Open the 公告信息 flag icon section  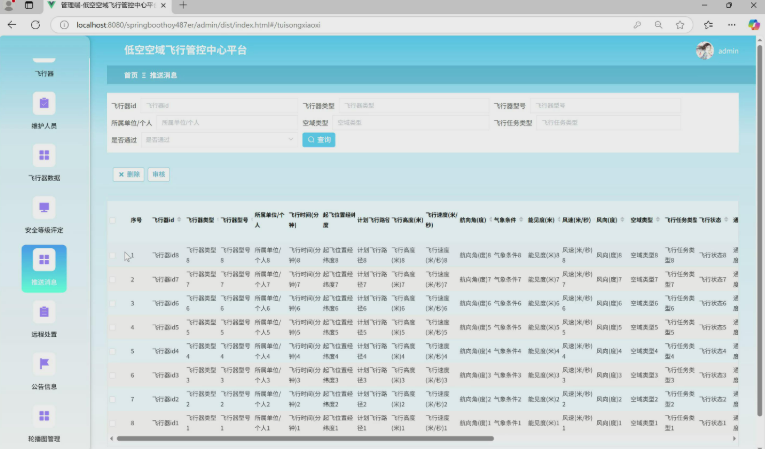click(44, 371)
